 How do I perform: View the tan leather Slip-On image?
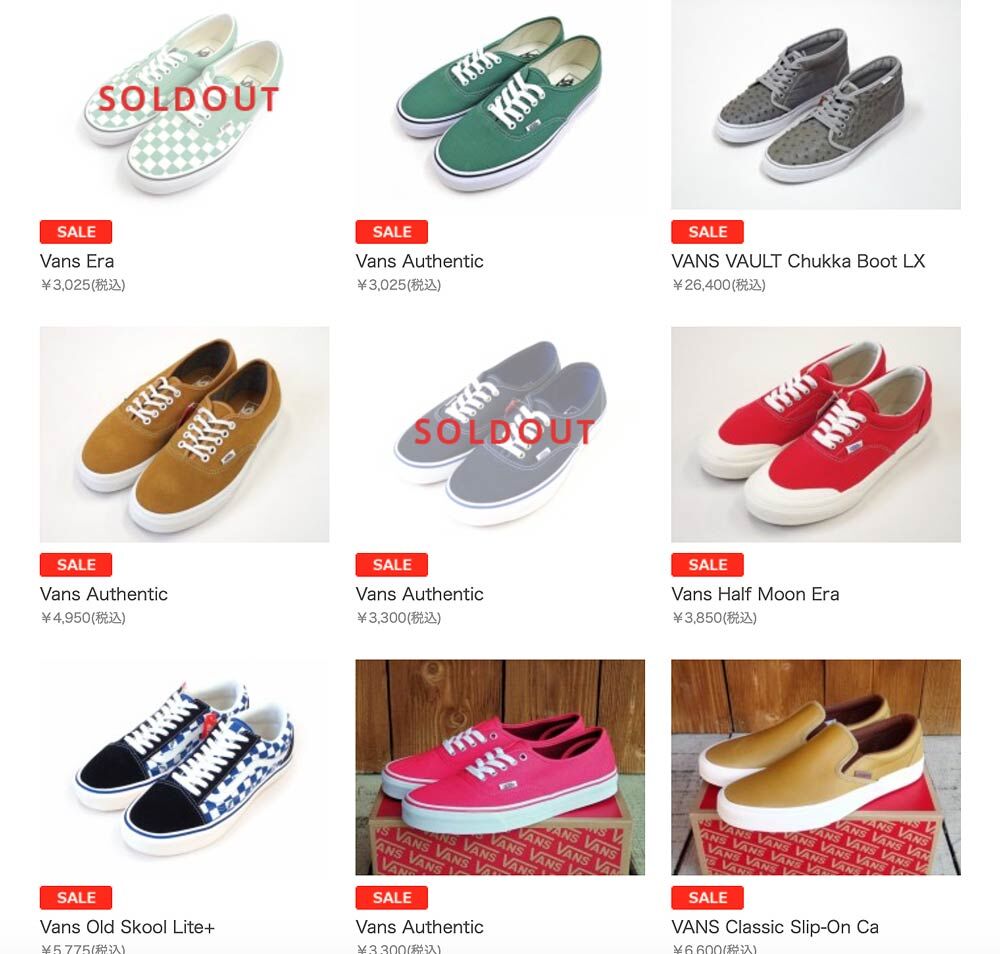[816, 767]
